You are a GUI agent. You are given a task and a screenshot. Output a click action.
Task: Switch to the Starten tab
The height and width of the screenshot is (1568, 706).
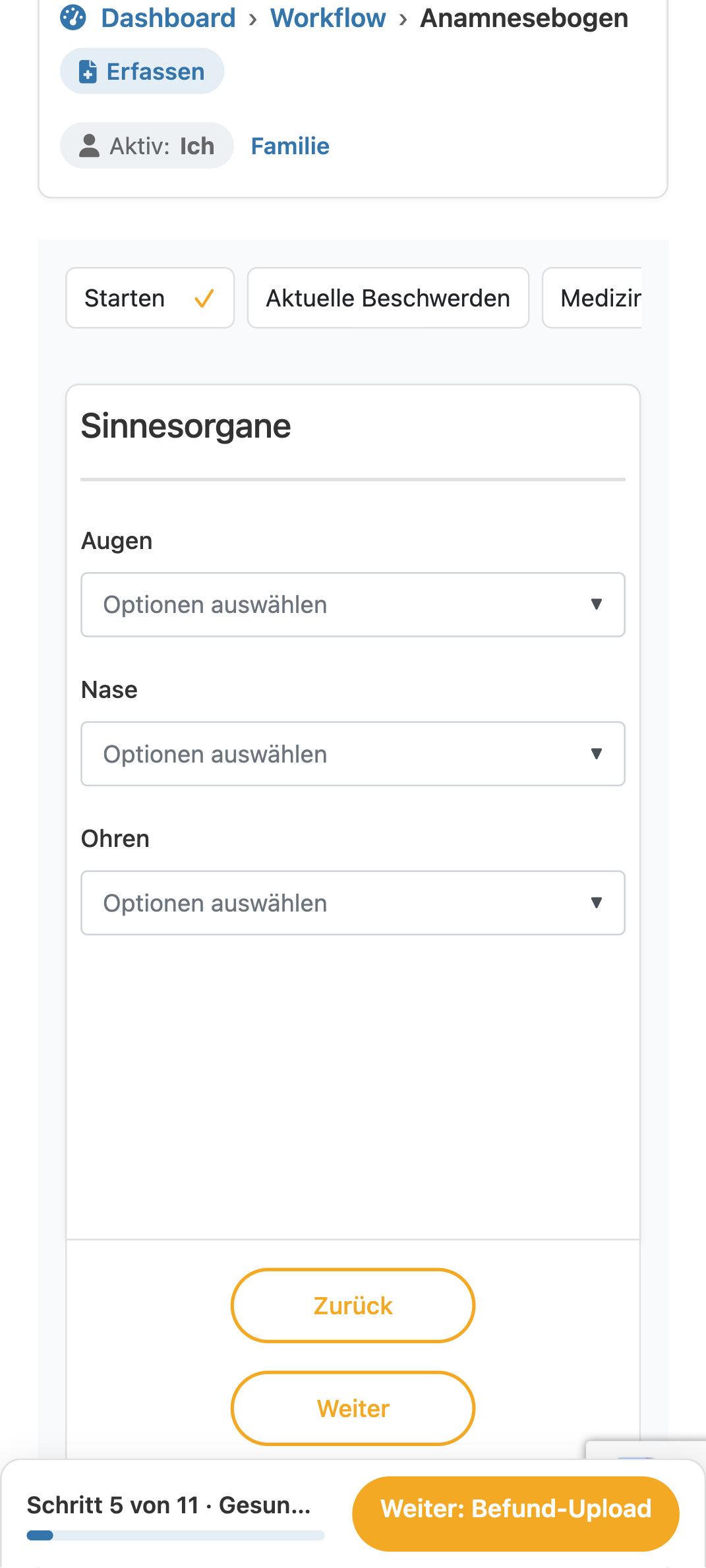(150, 298)
